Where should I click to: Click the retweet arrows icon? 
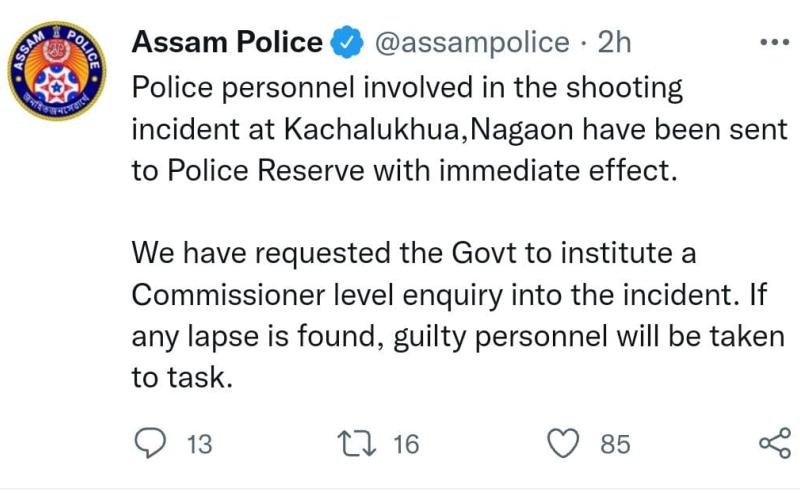pos(357,443)
